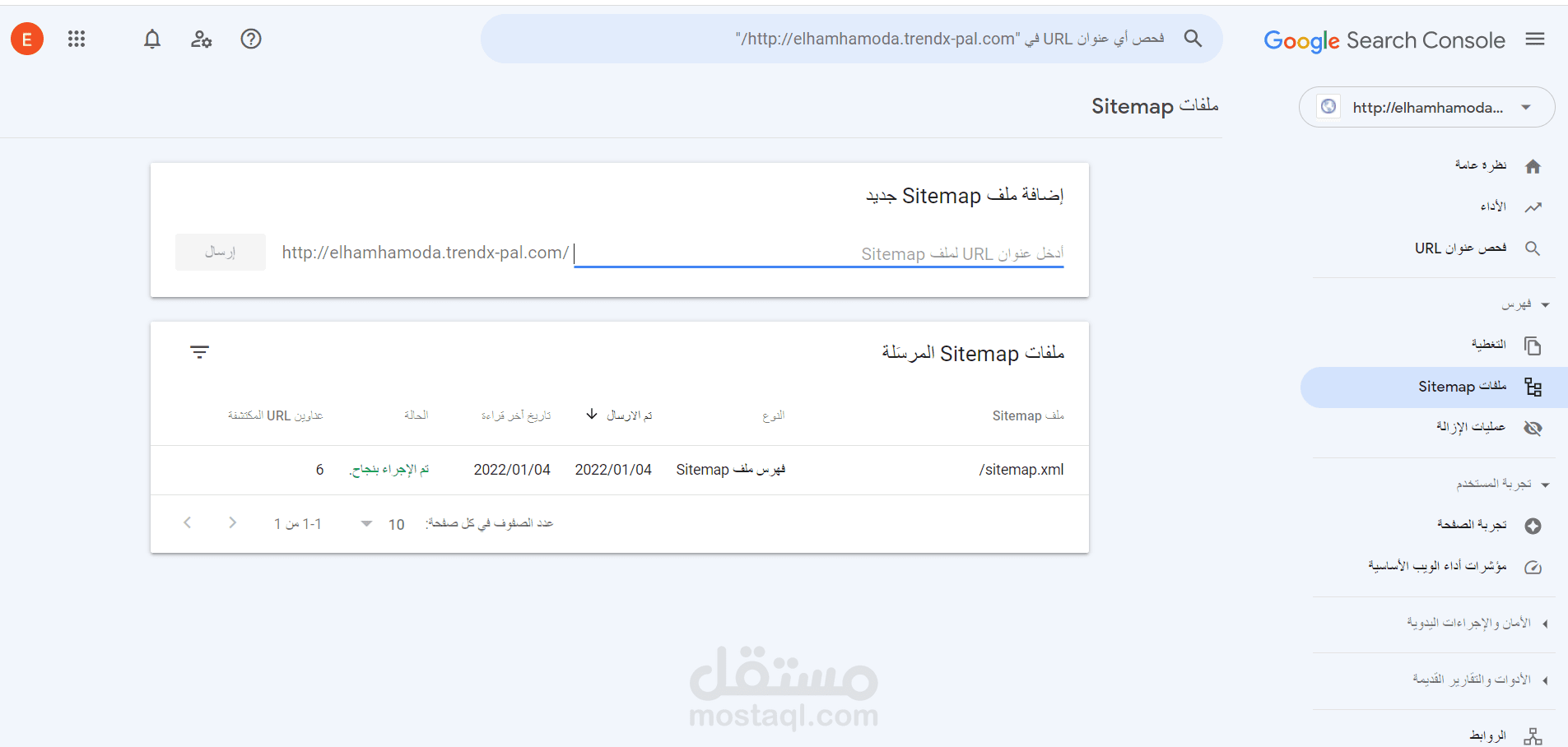Click the Page Experience plus-circle icon
Screen dimensions: 1568x747
[x=1533, y=526]
